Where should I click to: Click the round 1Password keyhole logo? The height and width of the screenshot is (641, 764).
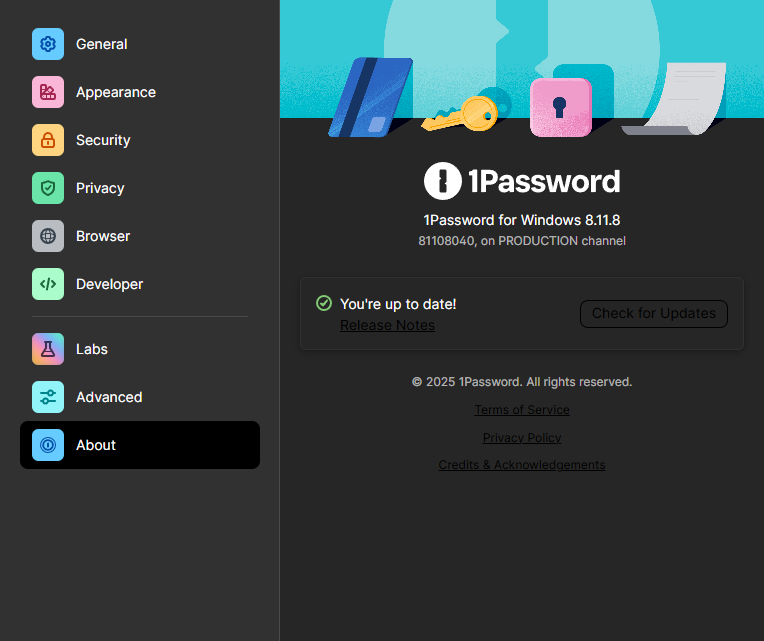click(x=442, y=181)
